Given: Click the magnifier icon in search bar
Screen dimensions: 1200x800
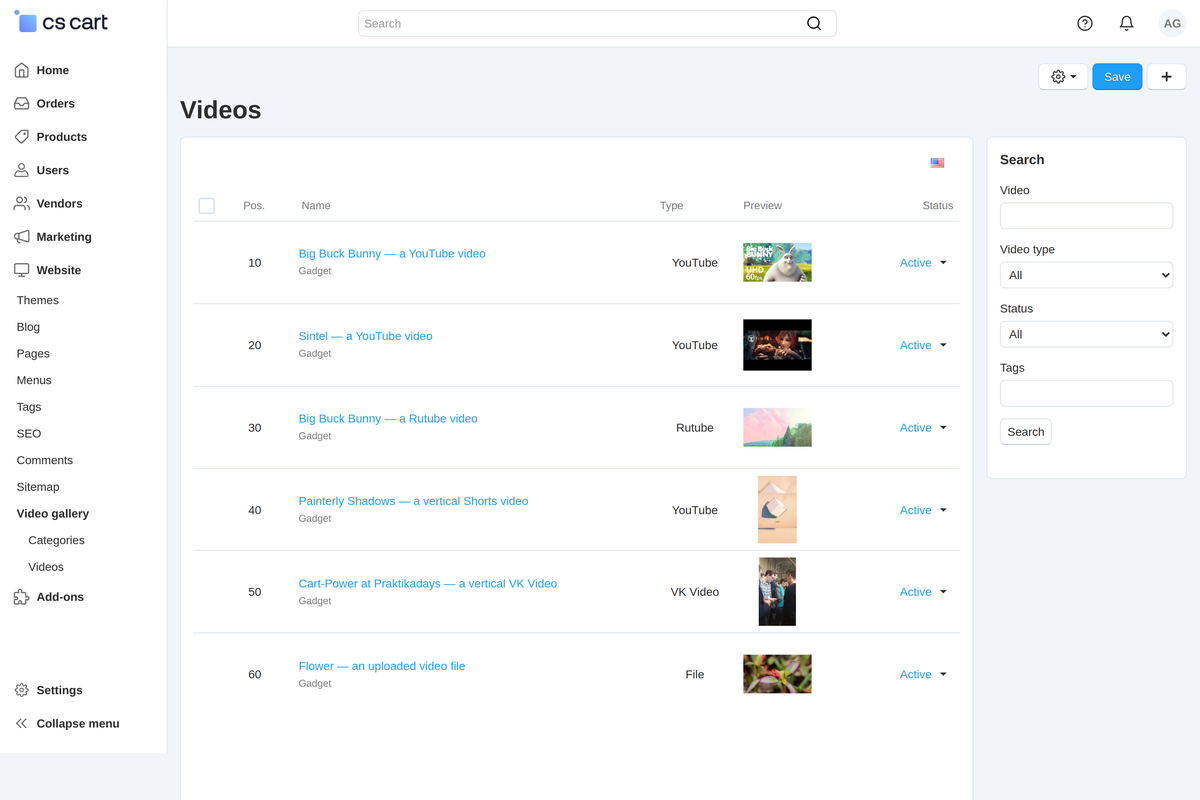Looking at the screenshot, I should click(814, 23).
